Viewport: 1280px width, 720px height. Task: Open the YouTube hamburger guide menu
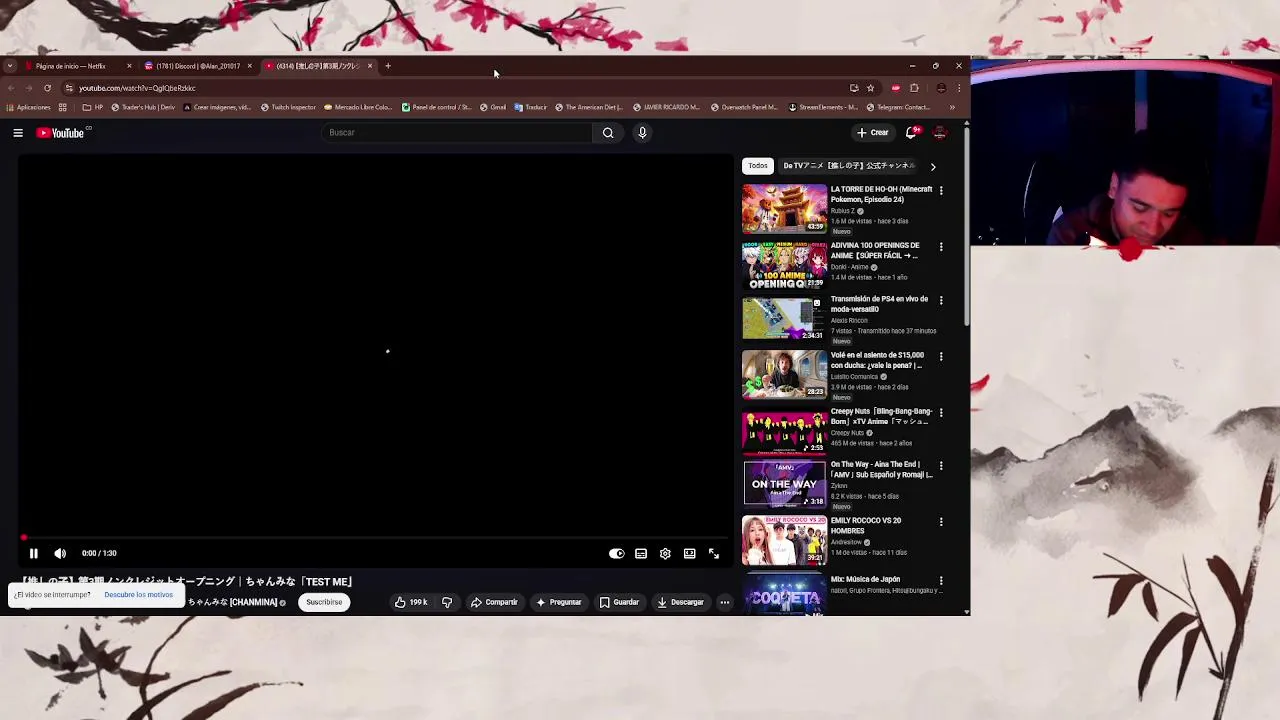[18, 132]
